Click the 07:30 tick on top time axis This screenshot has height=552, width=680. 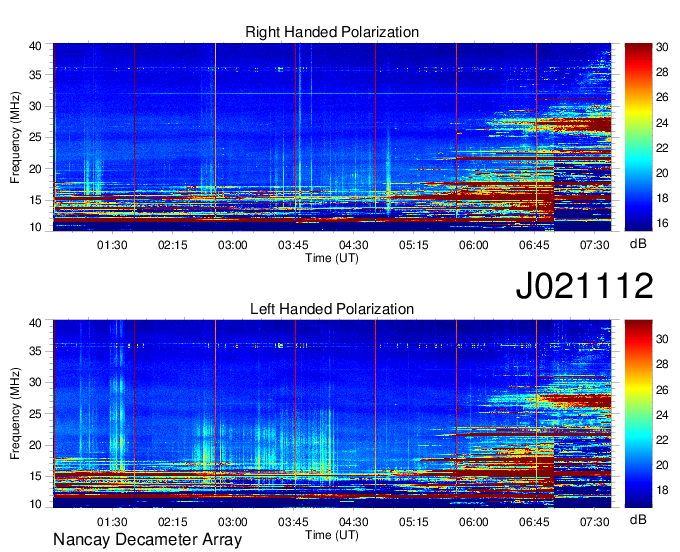click(x=595, y=245)
